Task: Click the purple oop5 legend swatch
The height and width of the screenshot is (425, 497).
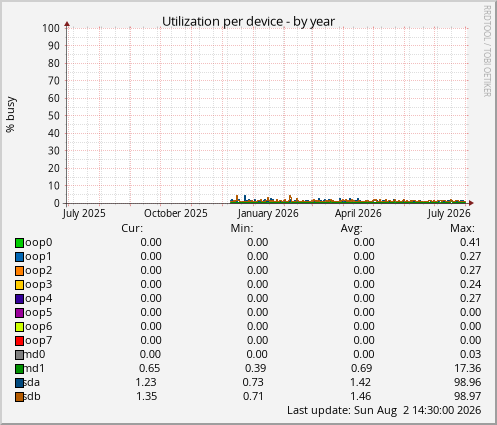Action: point(19,313)
